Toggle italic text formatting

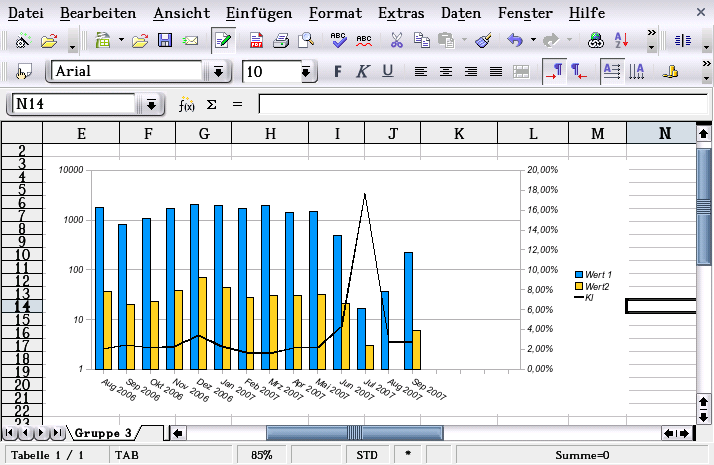[x=362, y=72]
